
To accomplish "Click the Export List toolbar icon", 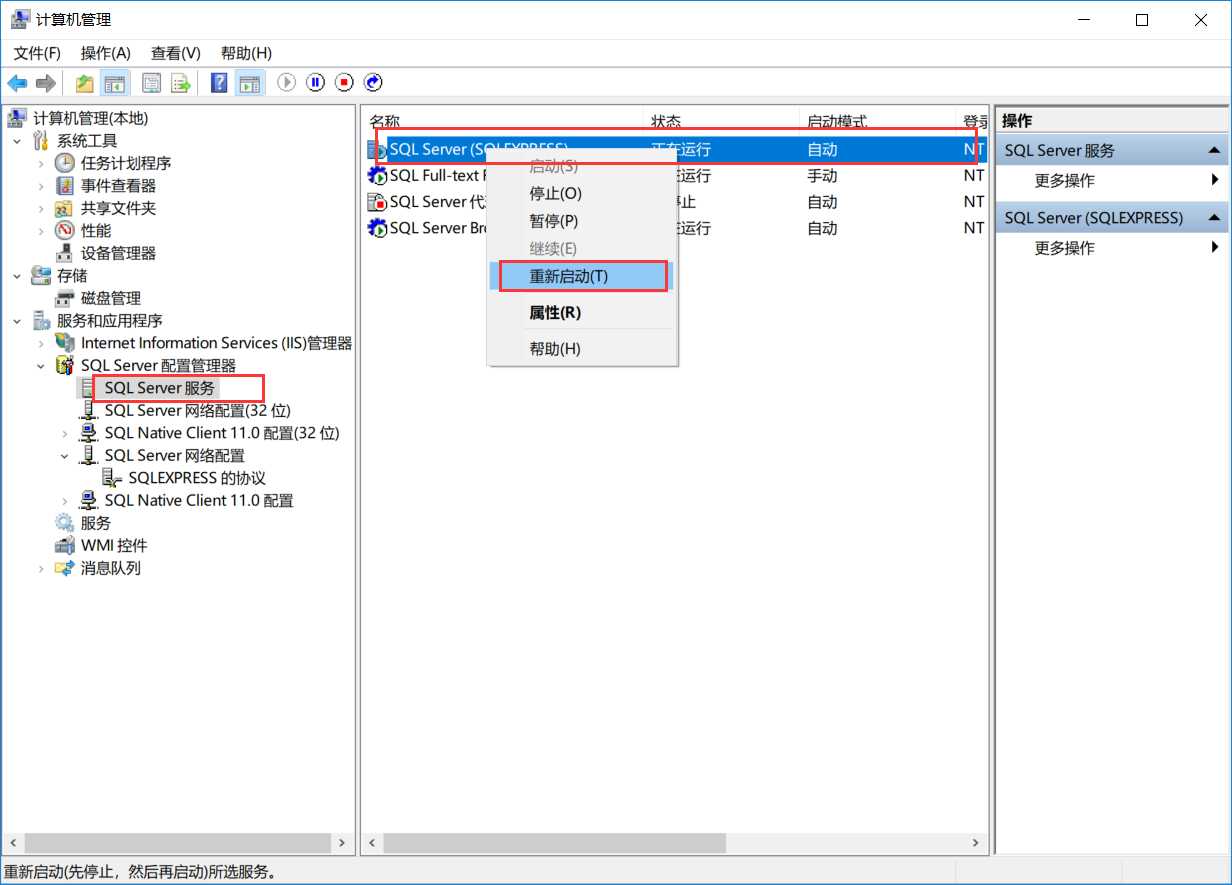I will pos(181,83).
